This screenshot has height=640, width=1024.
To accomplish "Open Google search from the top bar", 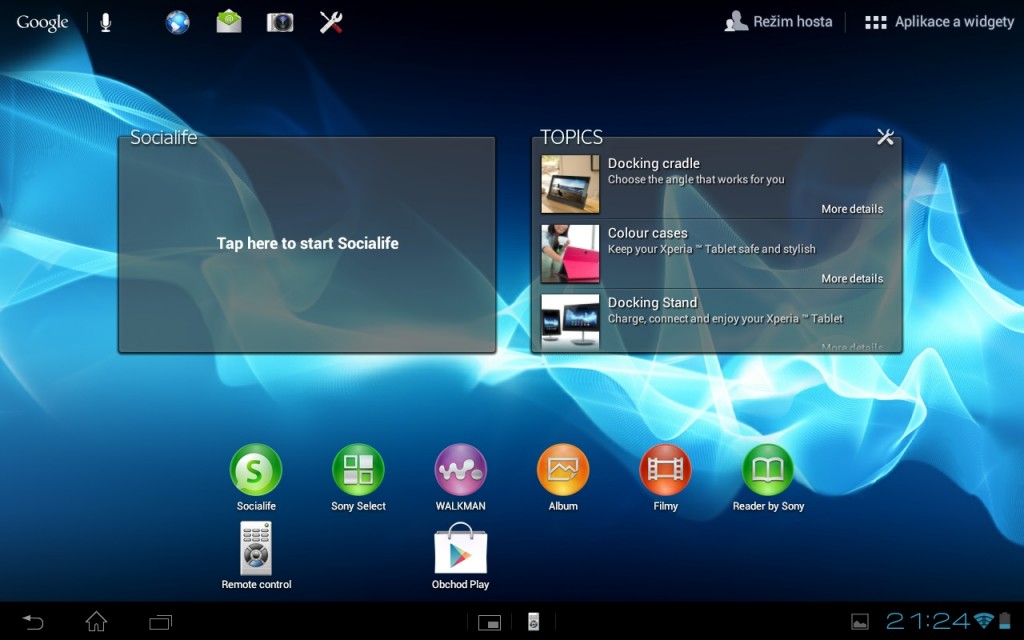I will click(42, 22).
